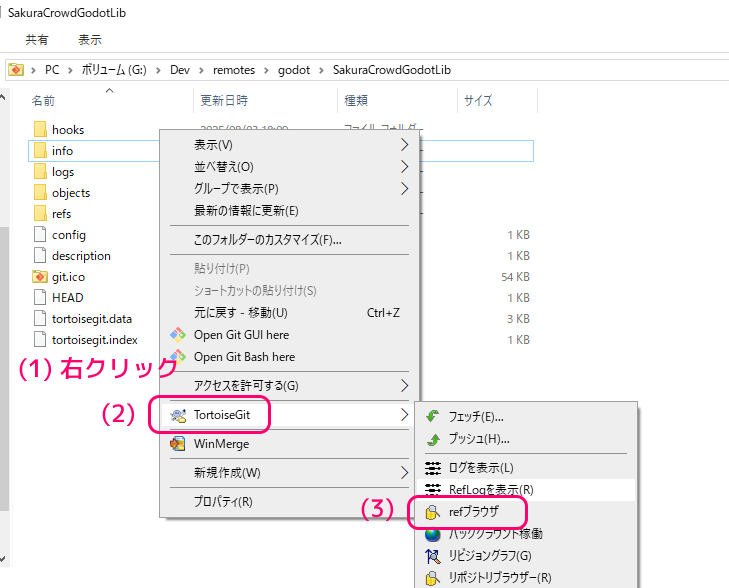This screenshot has width=729, height=588.
Task: Click the git.ico file icon
Action: click(39, 277)
